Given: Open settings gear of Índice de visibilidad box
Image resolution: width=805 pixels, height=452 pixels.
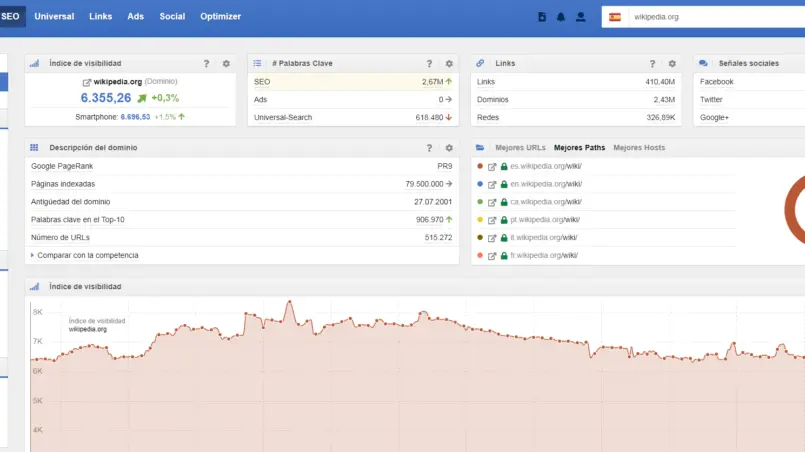Looking at the screenshot, I should pyautogui.click(x=226, y=64).
